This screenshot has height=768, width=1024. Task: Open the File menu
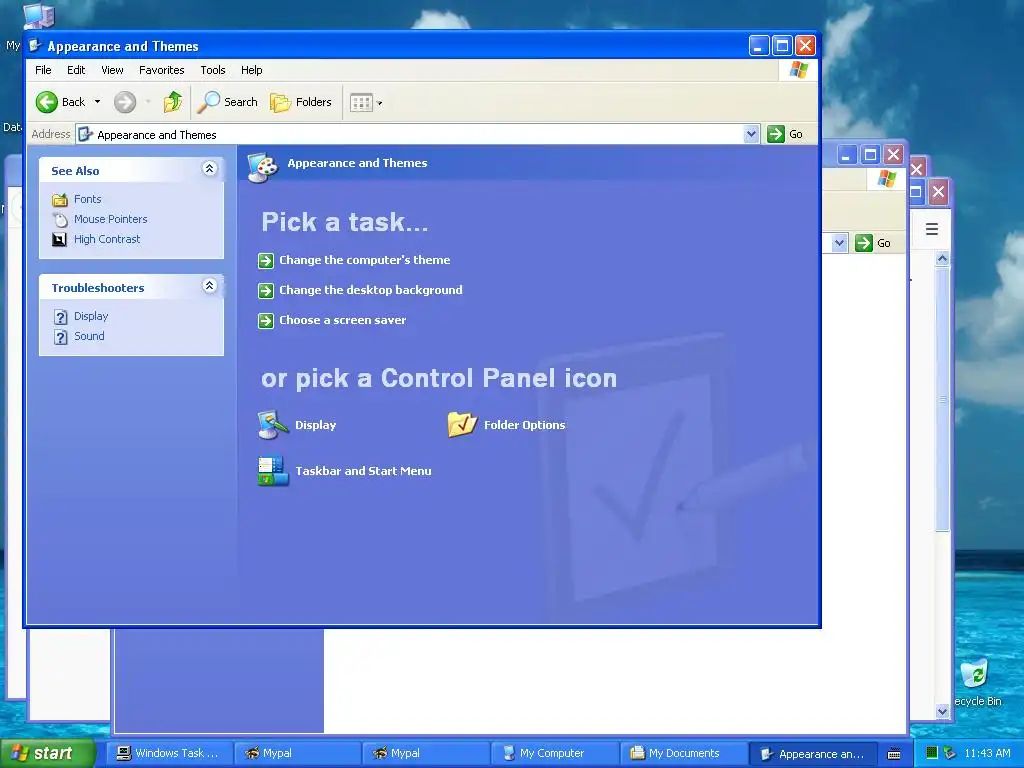pyautogui.click(x=43, y=70)
